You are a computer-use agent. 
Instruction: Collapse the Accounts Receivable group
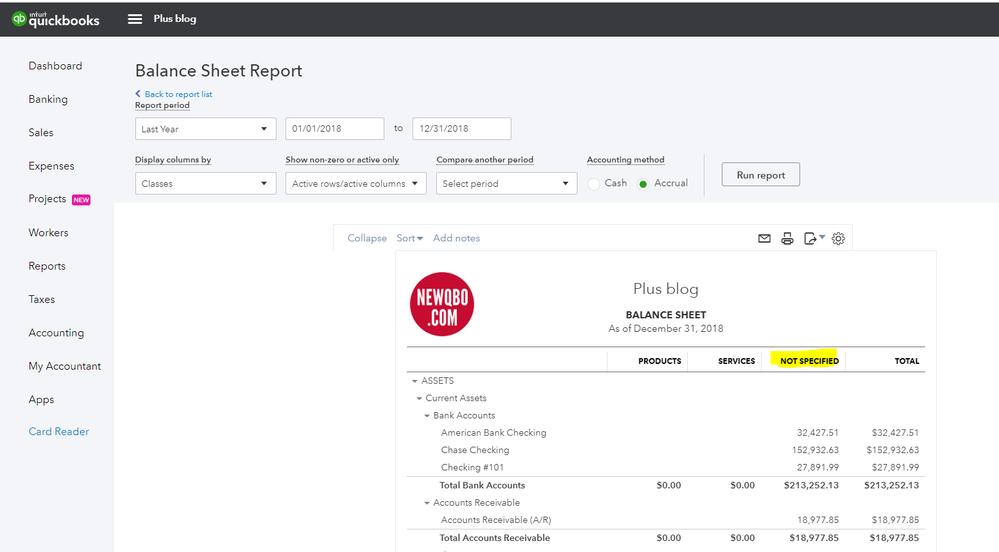(x=427, y=503)
